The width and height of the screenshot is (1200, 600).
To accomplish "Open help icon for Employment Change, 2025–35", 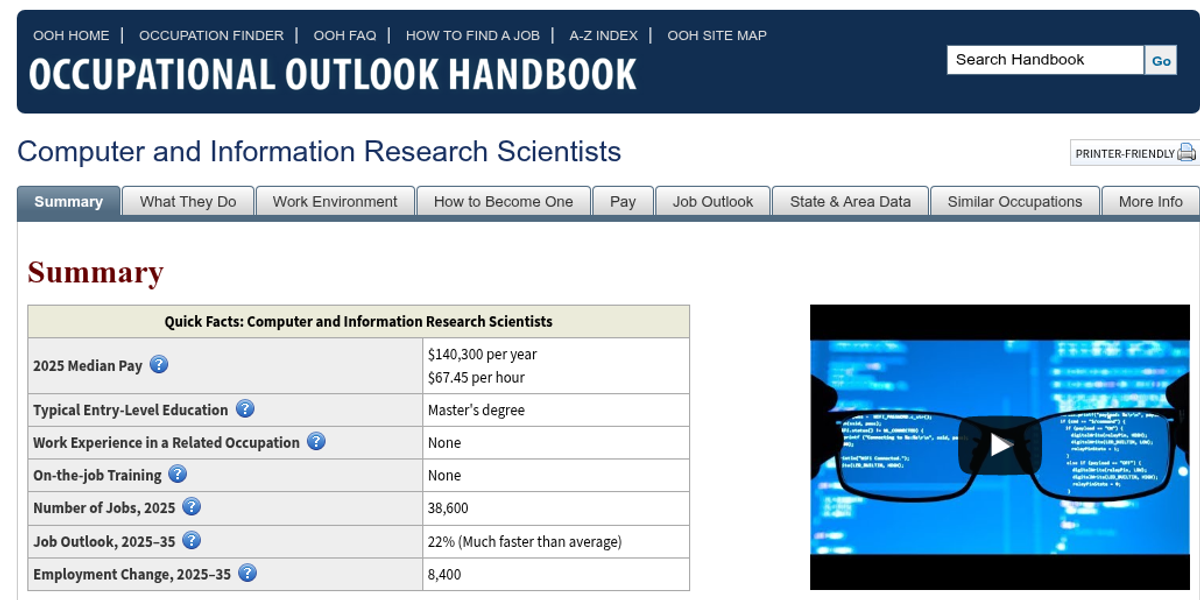I will (247, 573).
